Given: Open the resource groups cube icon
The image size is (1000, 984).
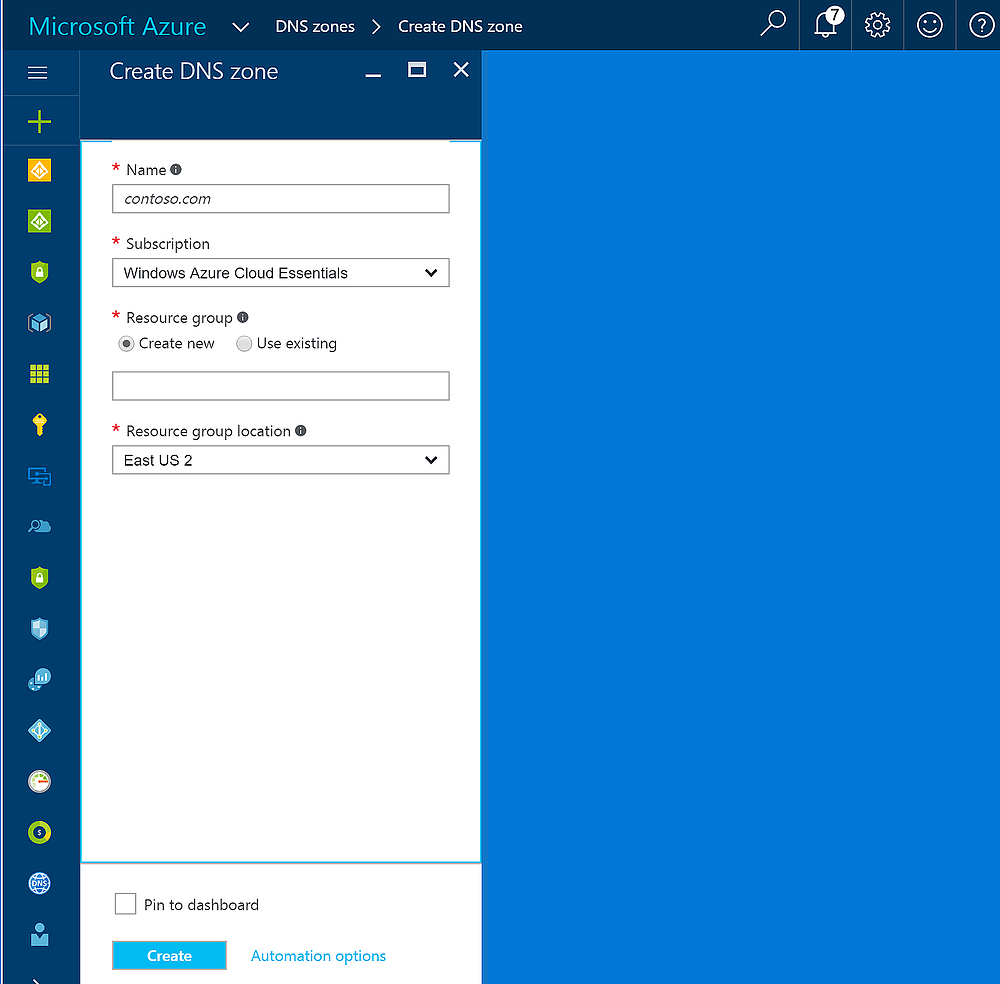Looking at the screenshot, I should [40, 323].
